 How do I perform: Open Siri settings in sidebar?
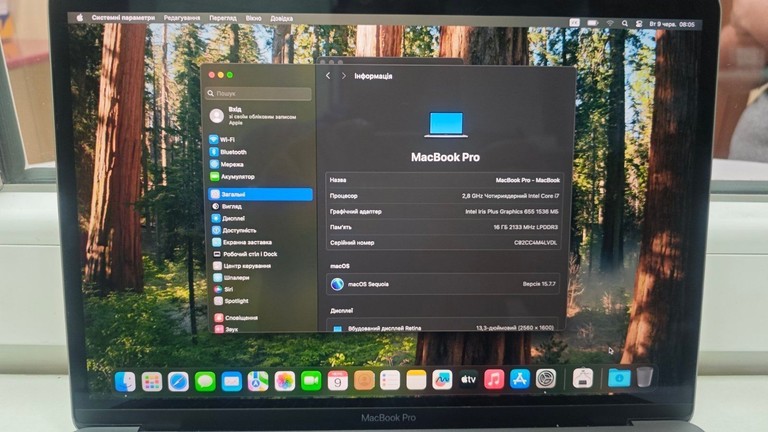point(223,289)
